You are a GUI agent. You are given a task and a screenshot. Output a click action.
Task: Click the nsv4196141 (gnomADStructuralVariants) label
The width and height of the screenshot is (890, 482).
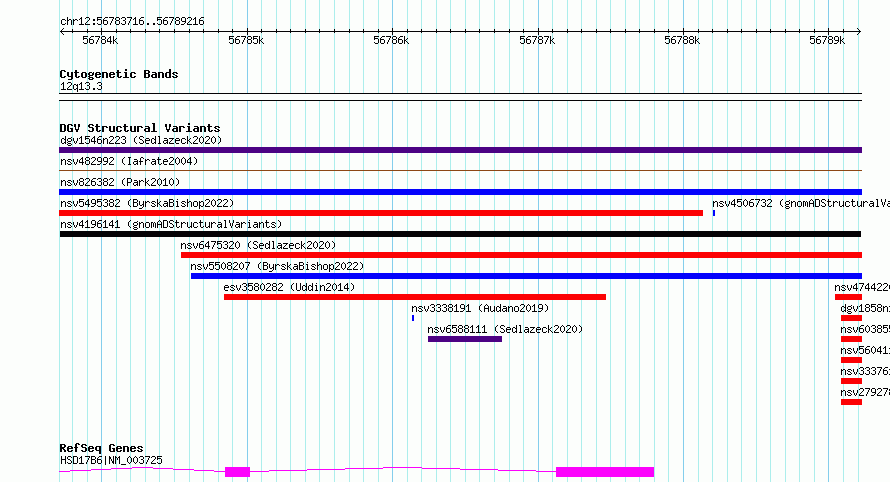(171, 224)
